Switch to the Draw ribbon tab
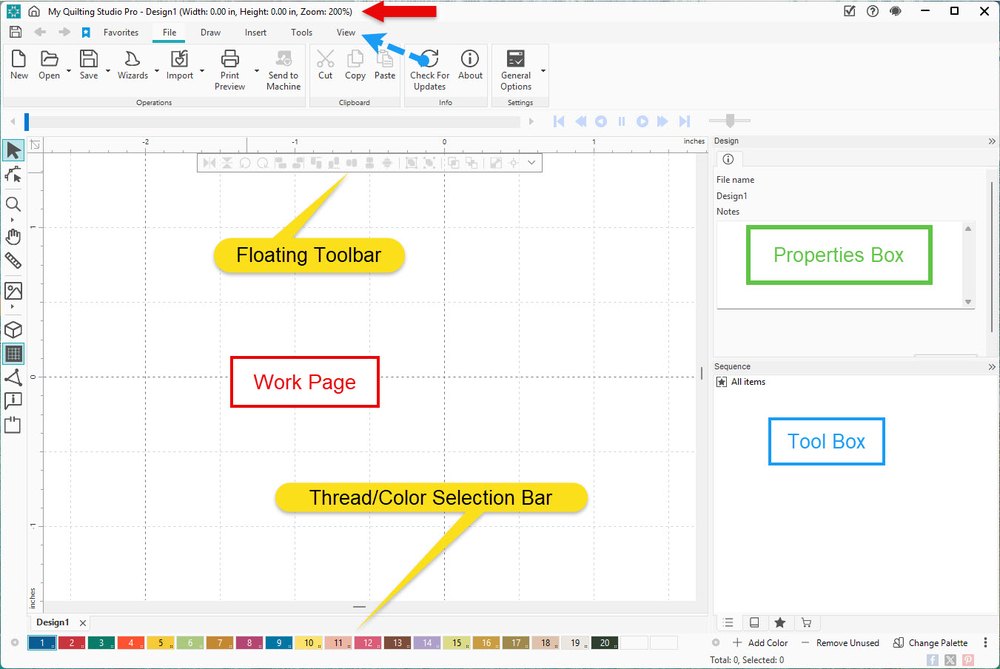 pyautogui.click(x=210, y=33)
